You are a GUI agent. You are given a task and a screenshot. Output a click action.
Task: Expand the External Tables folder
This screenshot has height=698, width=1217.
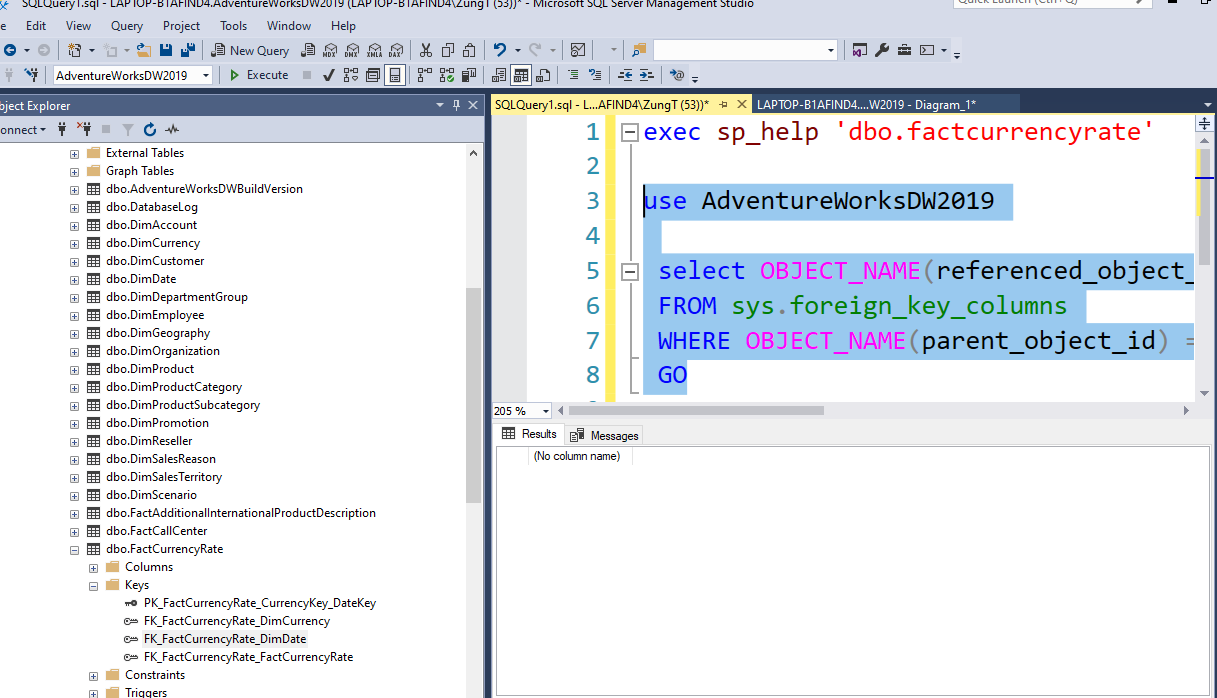tap(74, 153)
